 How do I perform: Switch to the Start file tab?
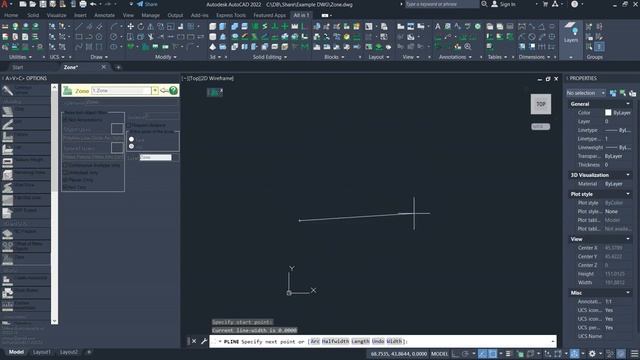click(18, 67)
